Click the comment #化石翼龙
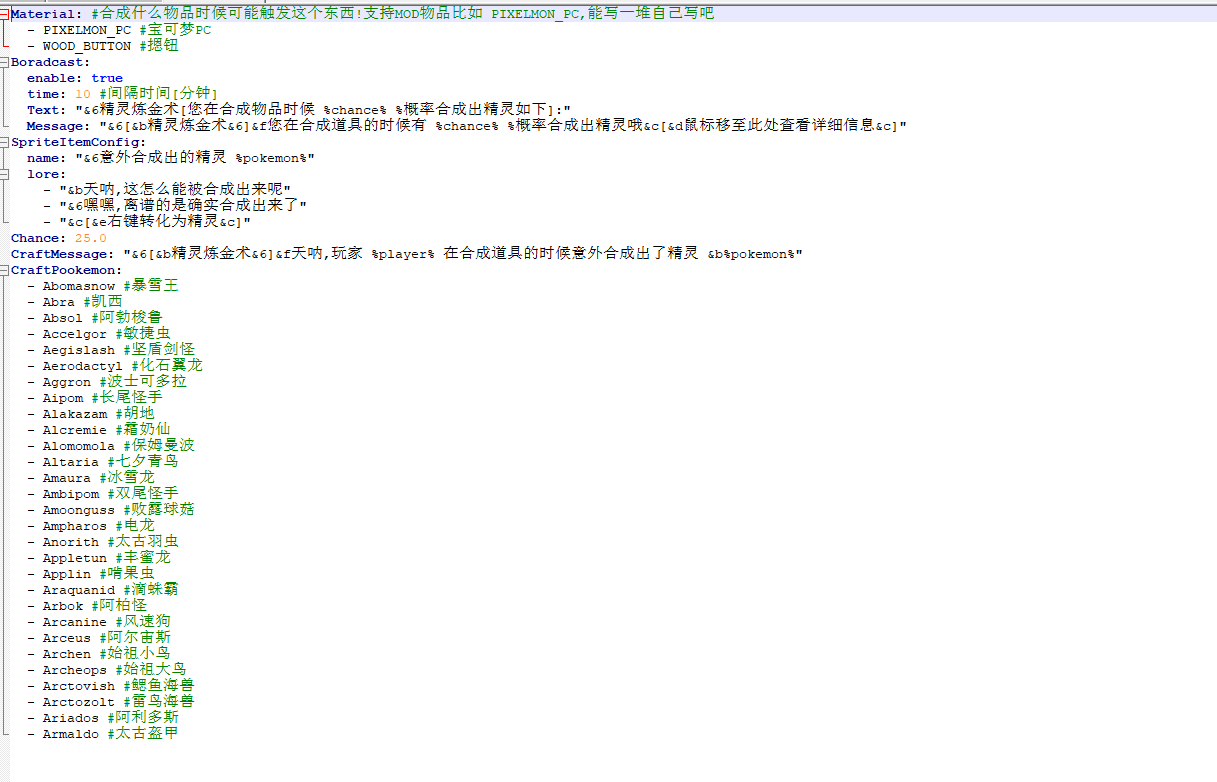The height and width of the screenshot is (782, 1217). (167, 366)
